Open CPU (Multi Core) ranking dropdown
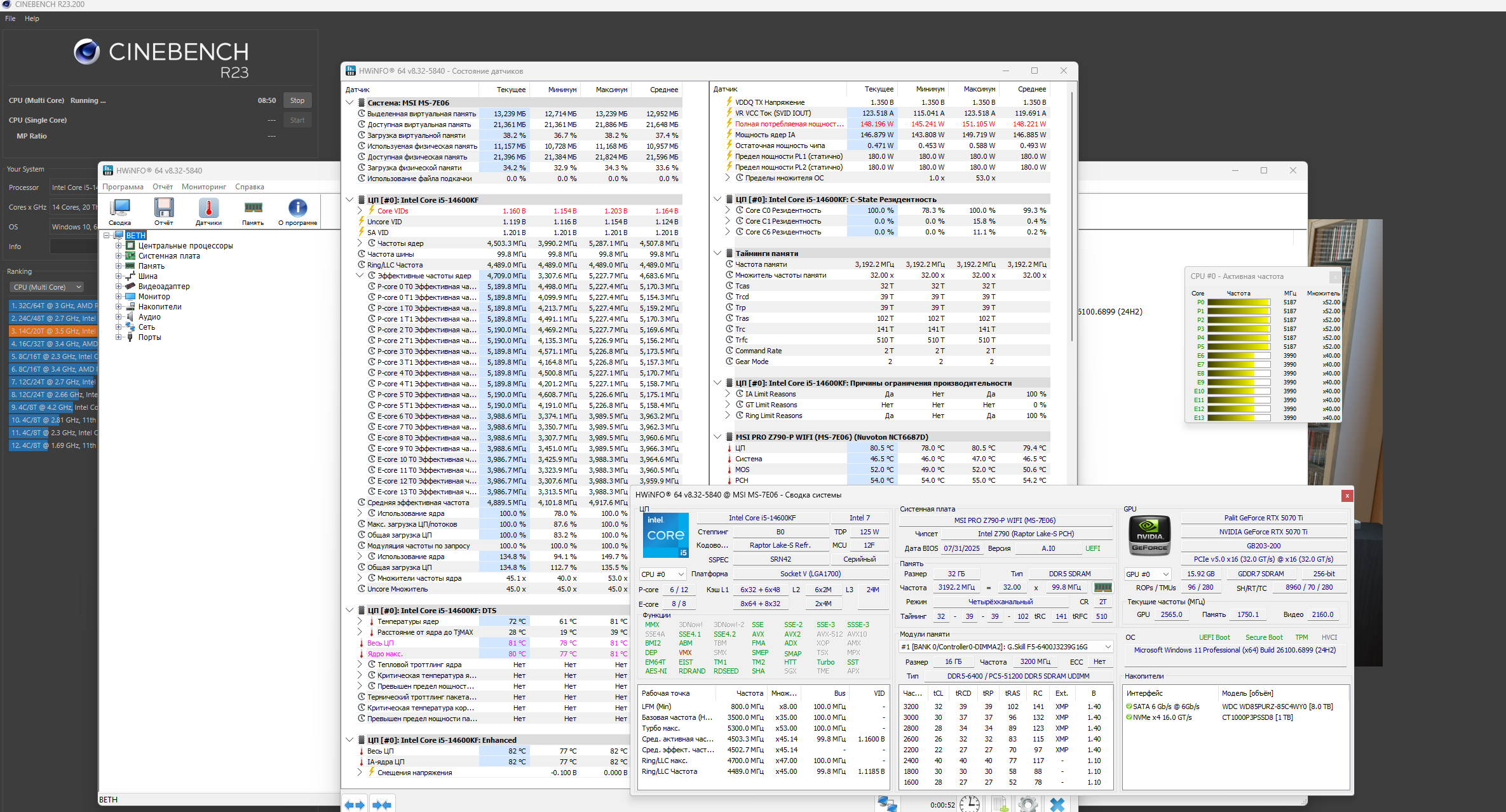The image size is (1506, 812). point(46,287)
